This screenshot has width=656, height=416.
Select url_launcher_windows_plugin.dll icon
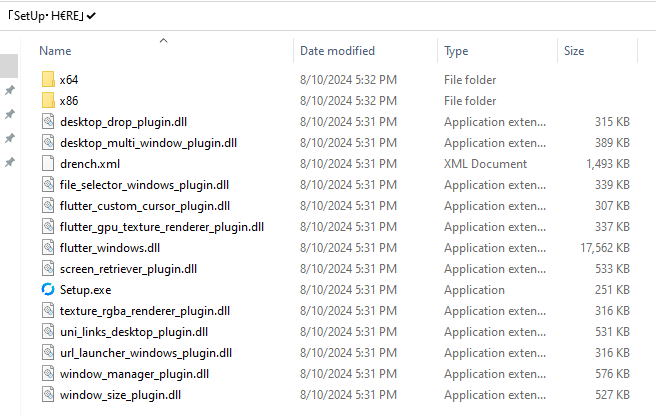[48, 353]
